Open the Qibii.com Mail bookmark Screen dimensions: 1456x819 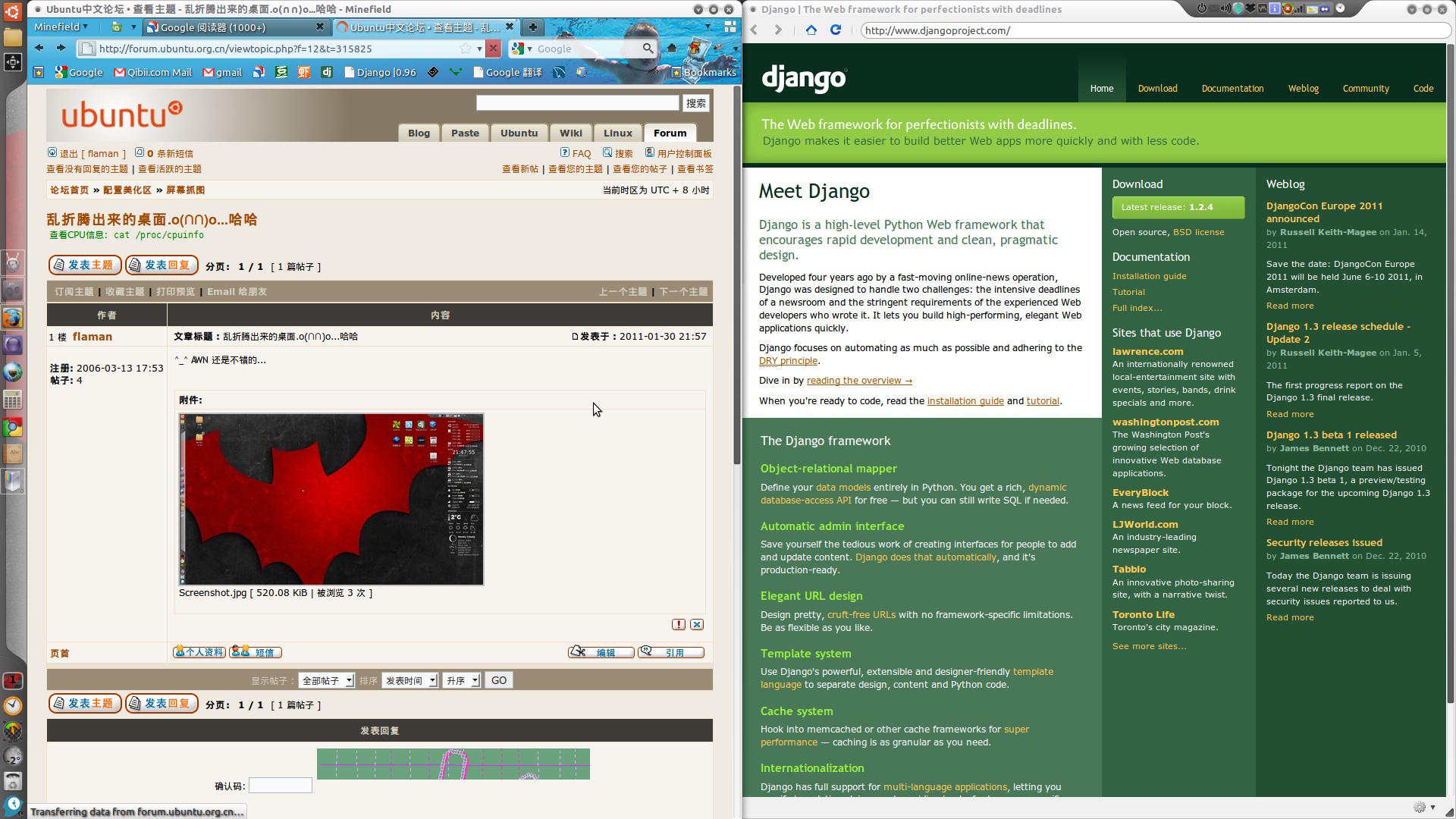click(x=152, y=72)
